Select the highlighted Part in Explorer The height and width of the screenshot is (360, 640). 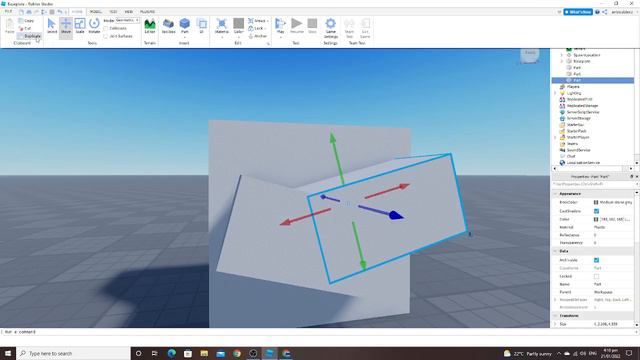coord(593,80)
